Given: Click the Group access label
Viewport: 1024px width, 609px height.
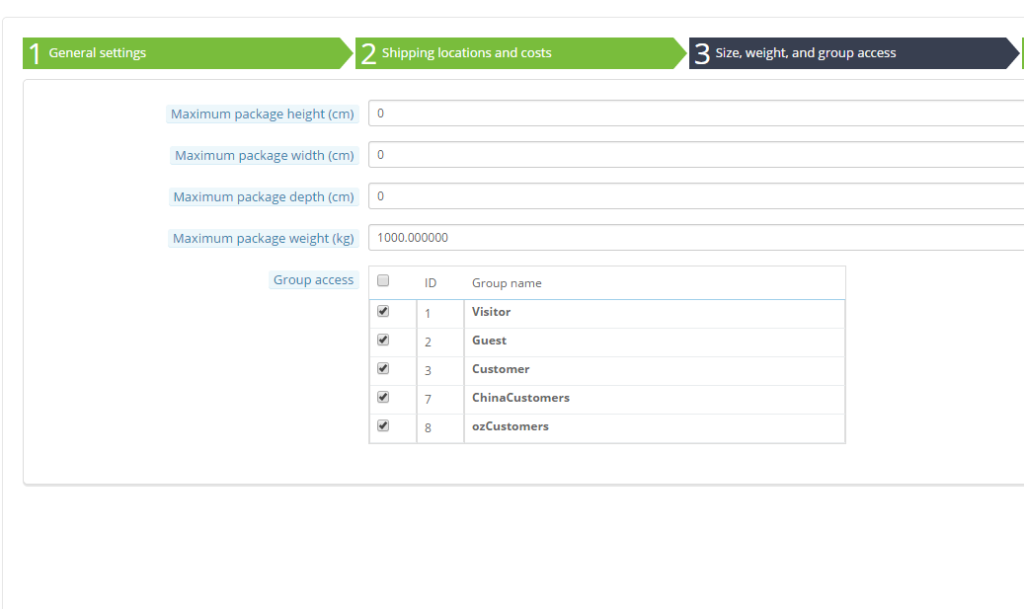Looking at the screenshot, I should coord(313,280).
